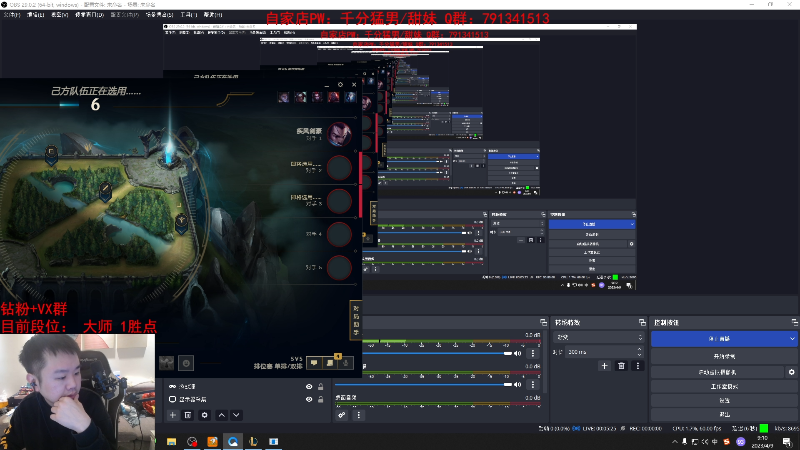Click Exit button in Controls
The image size is (800, 450).
[x=724, y=414]
